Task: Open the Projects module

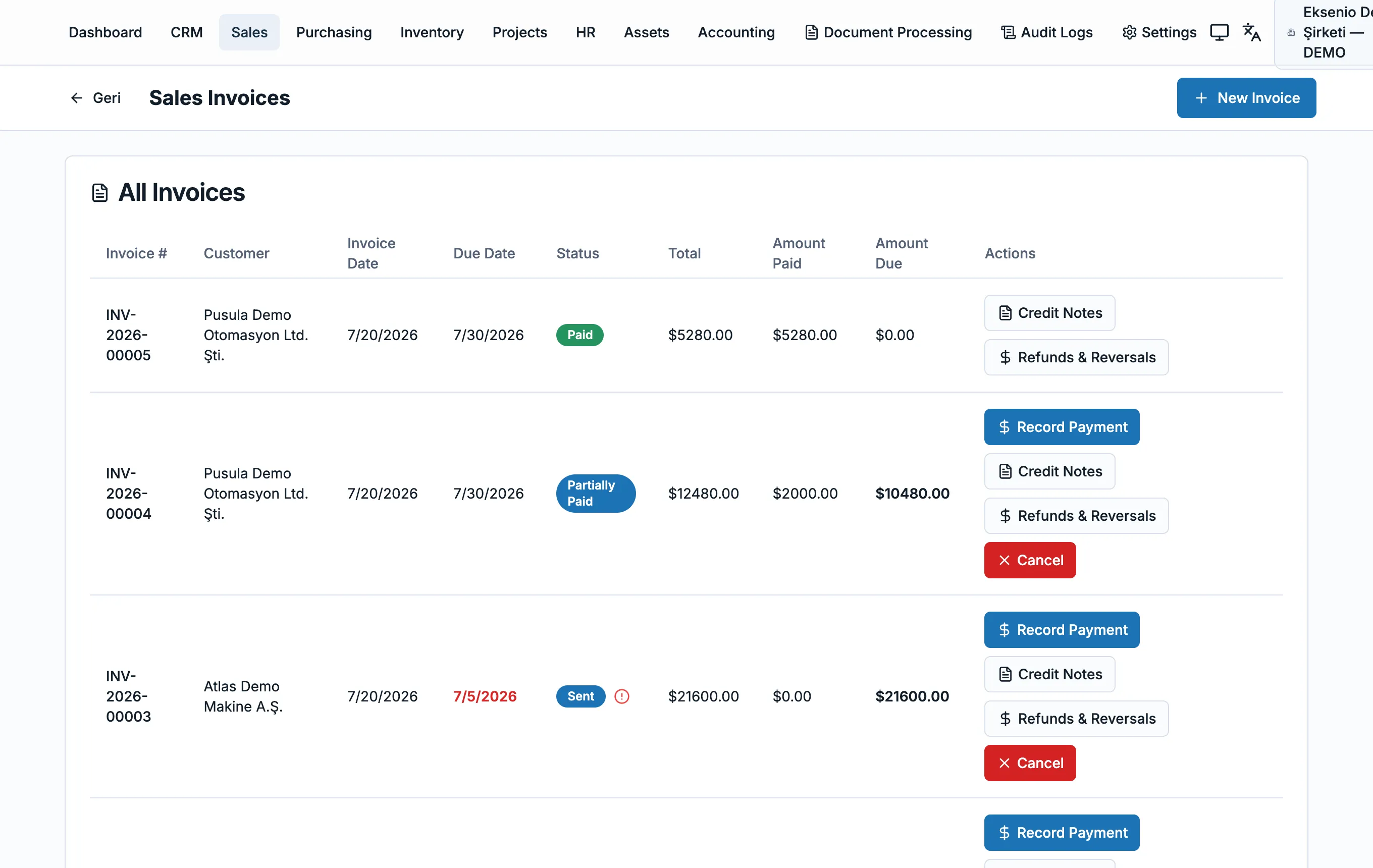Action: 519,32
